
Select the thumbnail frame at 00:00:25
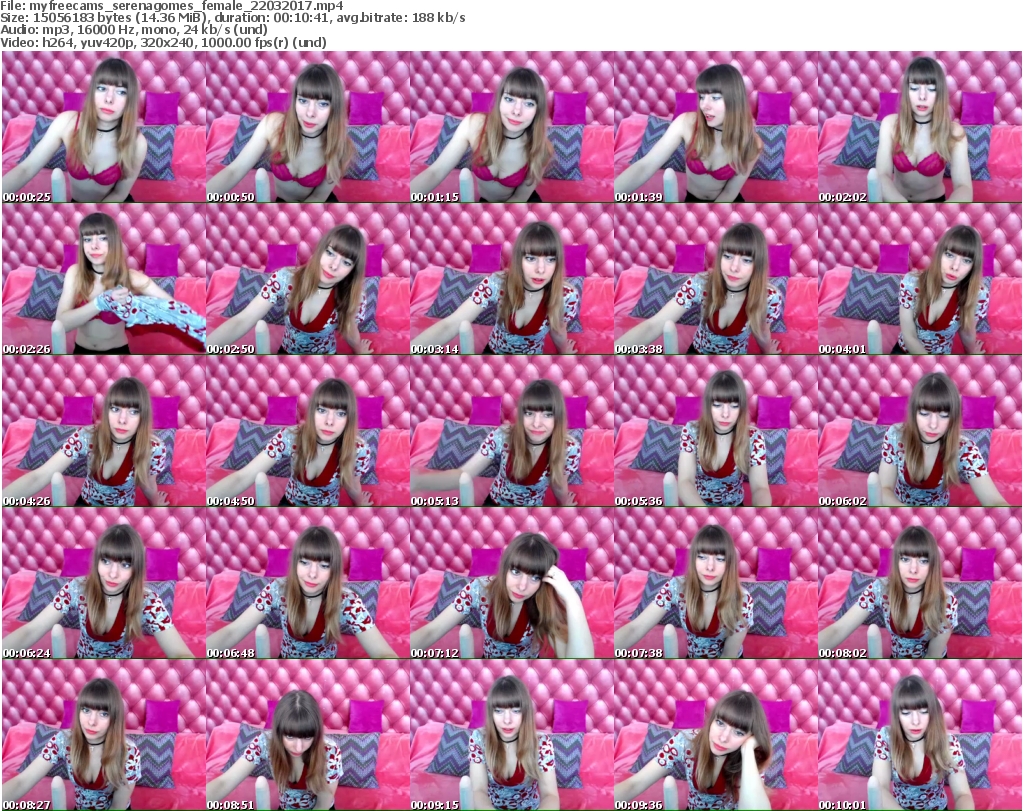104,127
